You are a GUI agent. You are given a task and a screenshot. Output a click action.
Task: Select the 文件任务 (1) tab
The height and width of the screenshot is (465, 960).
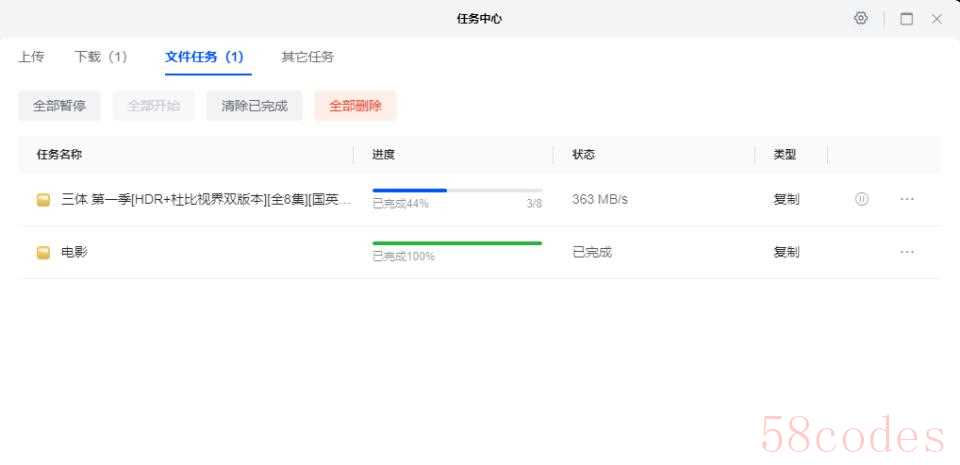pos(204,57)
